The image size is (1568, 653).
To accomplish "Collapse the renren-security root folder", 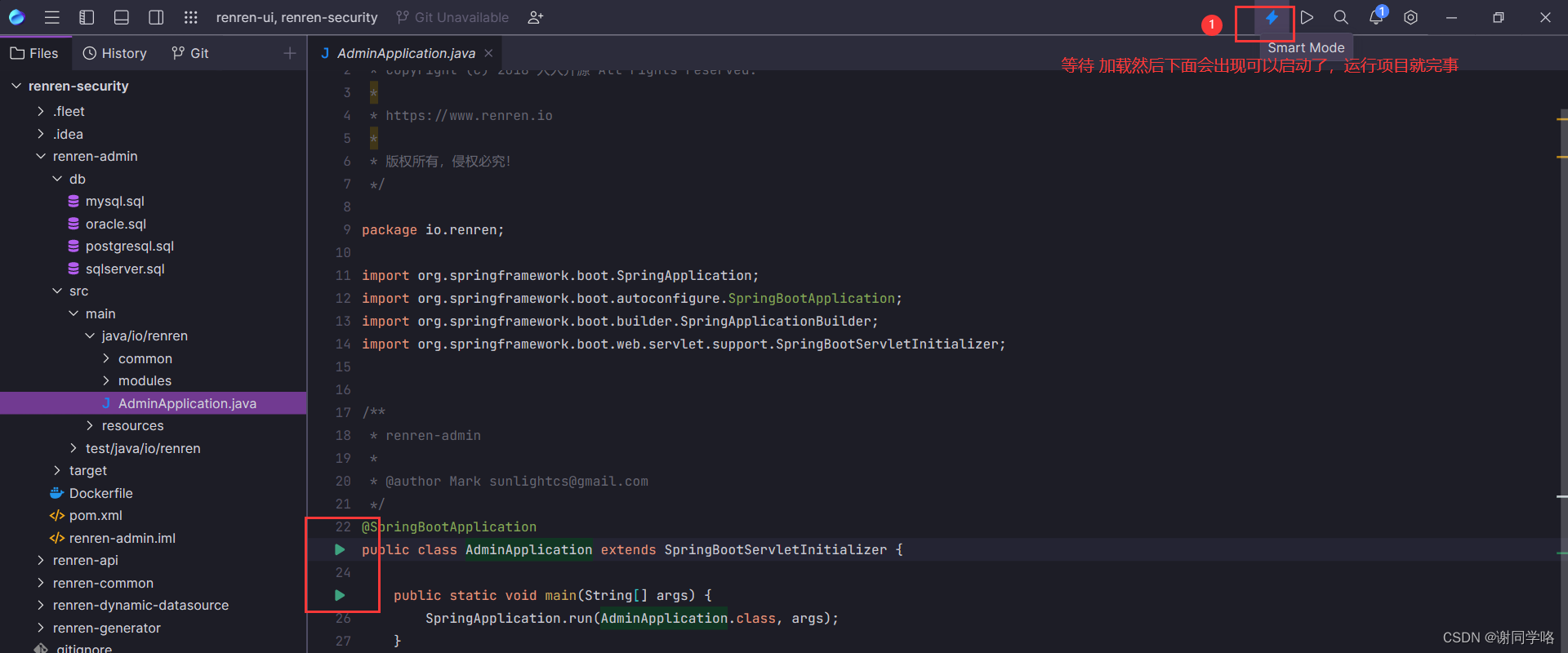I will [x=16, y=86].
